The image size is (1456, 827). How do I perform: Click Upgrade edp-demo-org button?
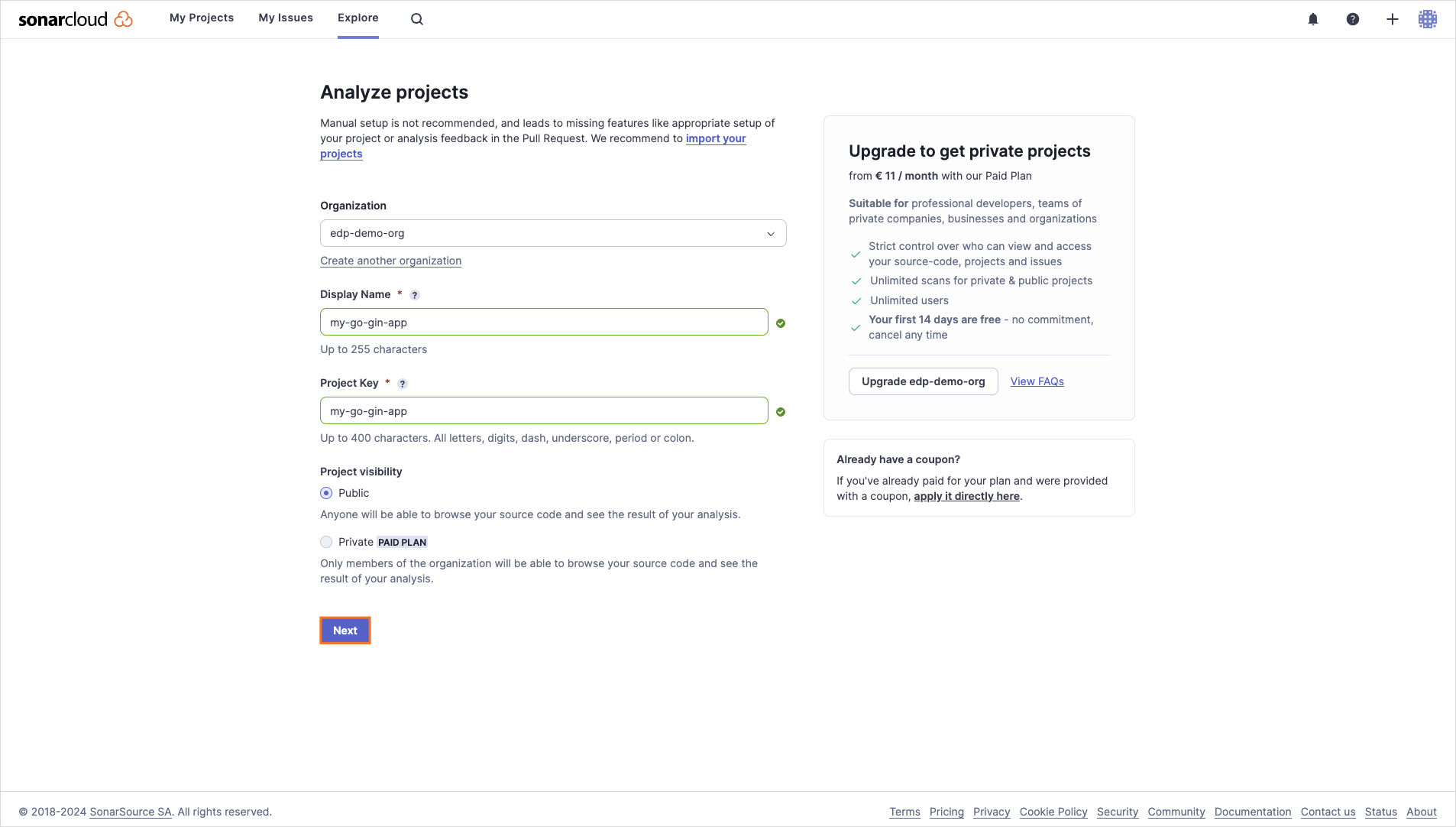[x=923, y=381]
